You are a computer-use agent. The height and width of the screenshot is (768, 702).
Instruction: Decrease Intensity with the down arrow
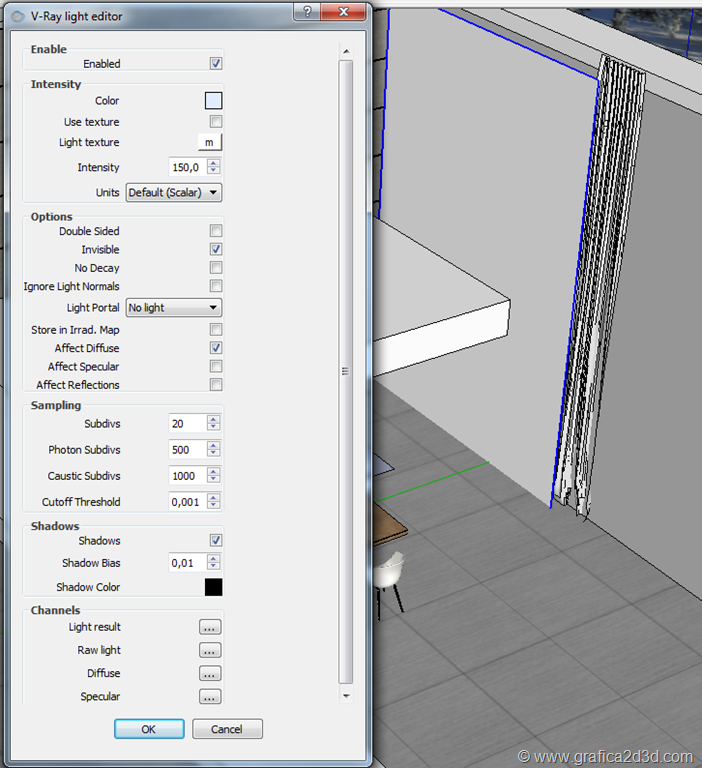click(214, 171)
